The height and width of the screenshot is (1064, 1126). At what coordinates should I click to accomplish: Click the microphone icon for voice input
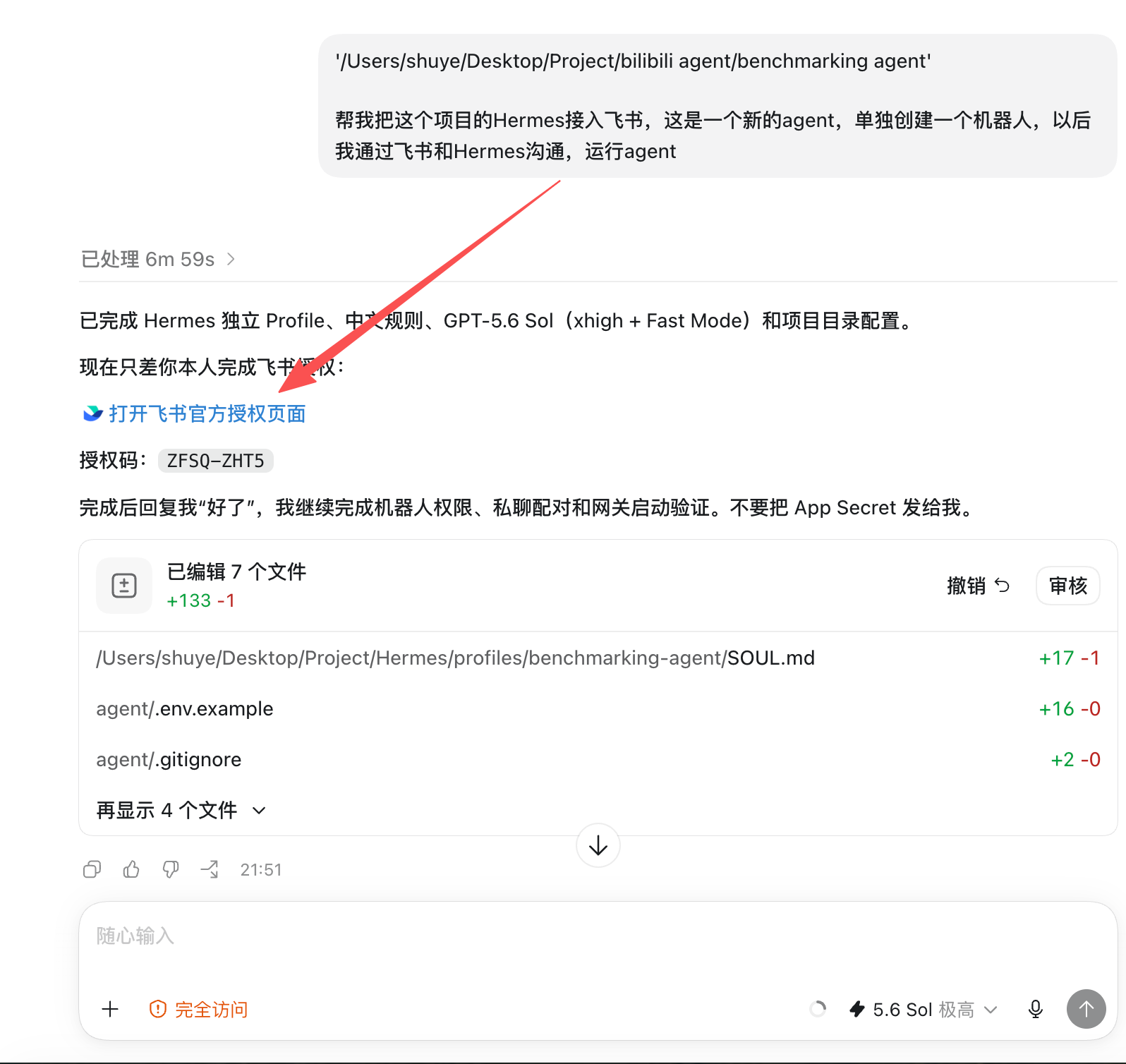[x=1036, y=1009]
